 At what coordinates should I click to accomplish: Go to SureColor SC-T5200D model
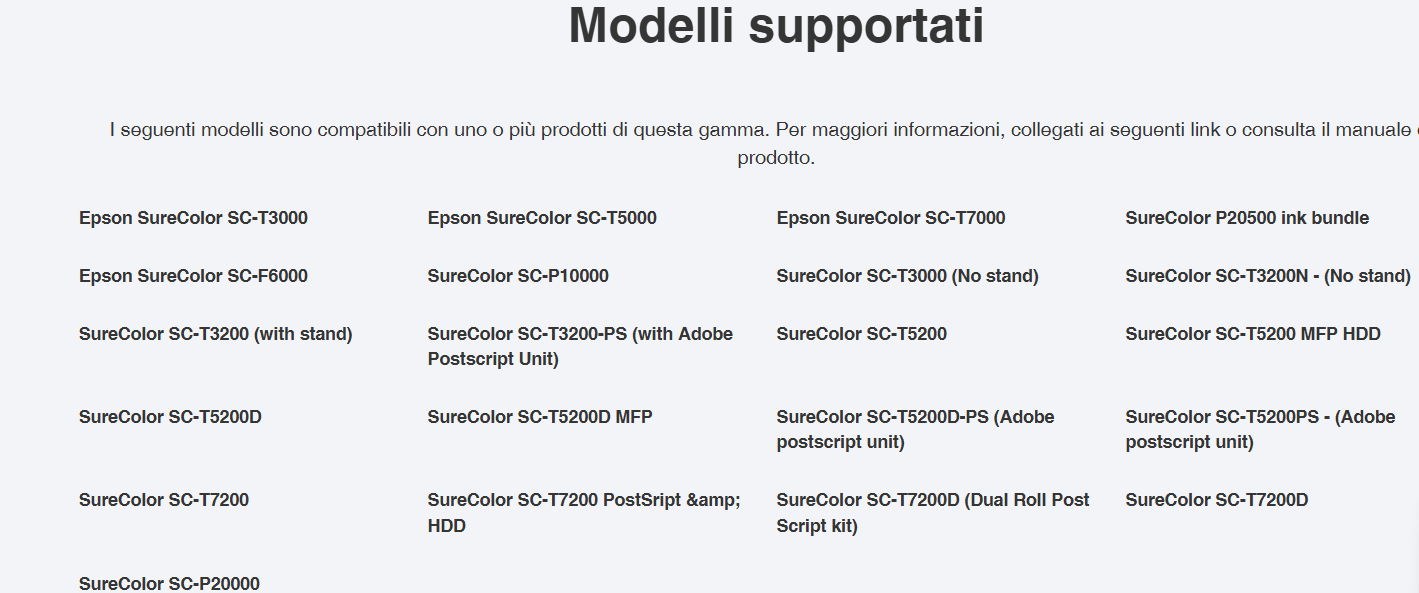tap(170, 417)
